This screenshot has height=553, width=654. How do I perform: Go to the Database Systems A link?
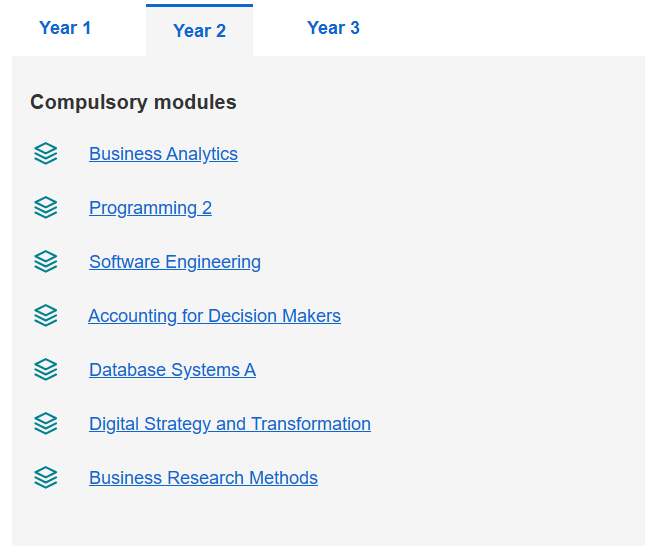pyautogui.click(x=172, y=370)
